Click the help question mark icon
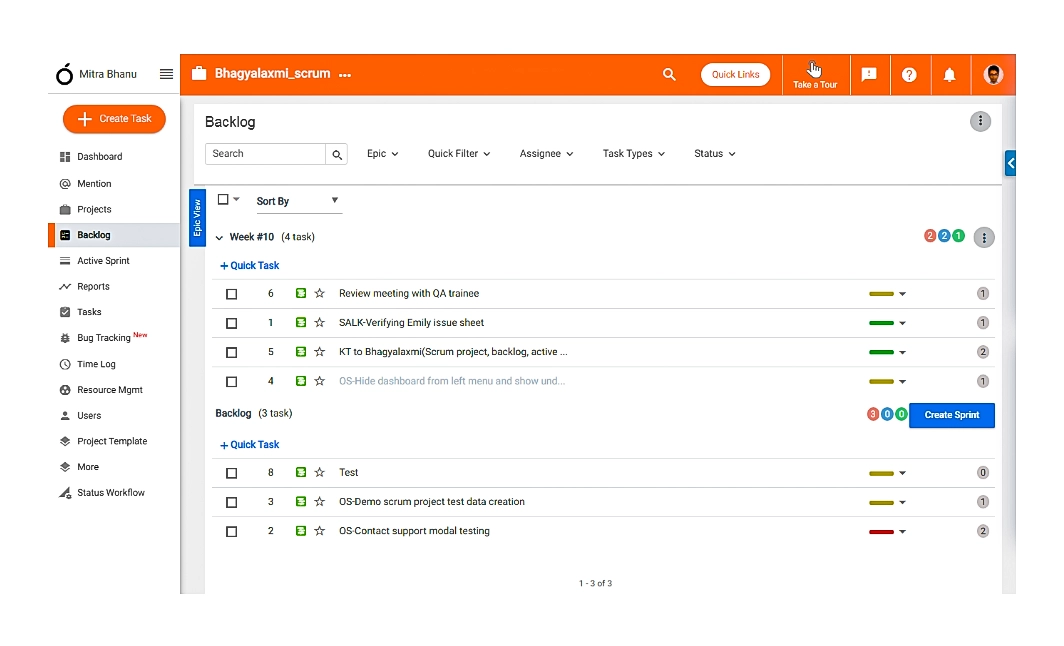The image size is (1064, 646). pos(909,73)
